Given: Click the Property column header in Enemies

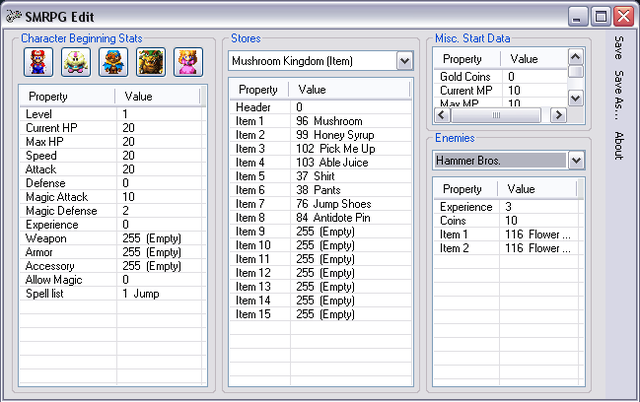Looking at the screenshot, I should pos(466,189).
